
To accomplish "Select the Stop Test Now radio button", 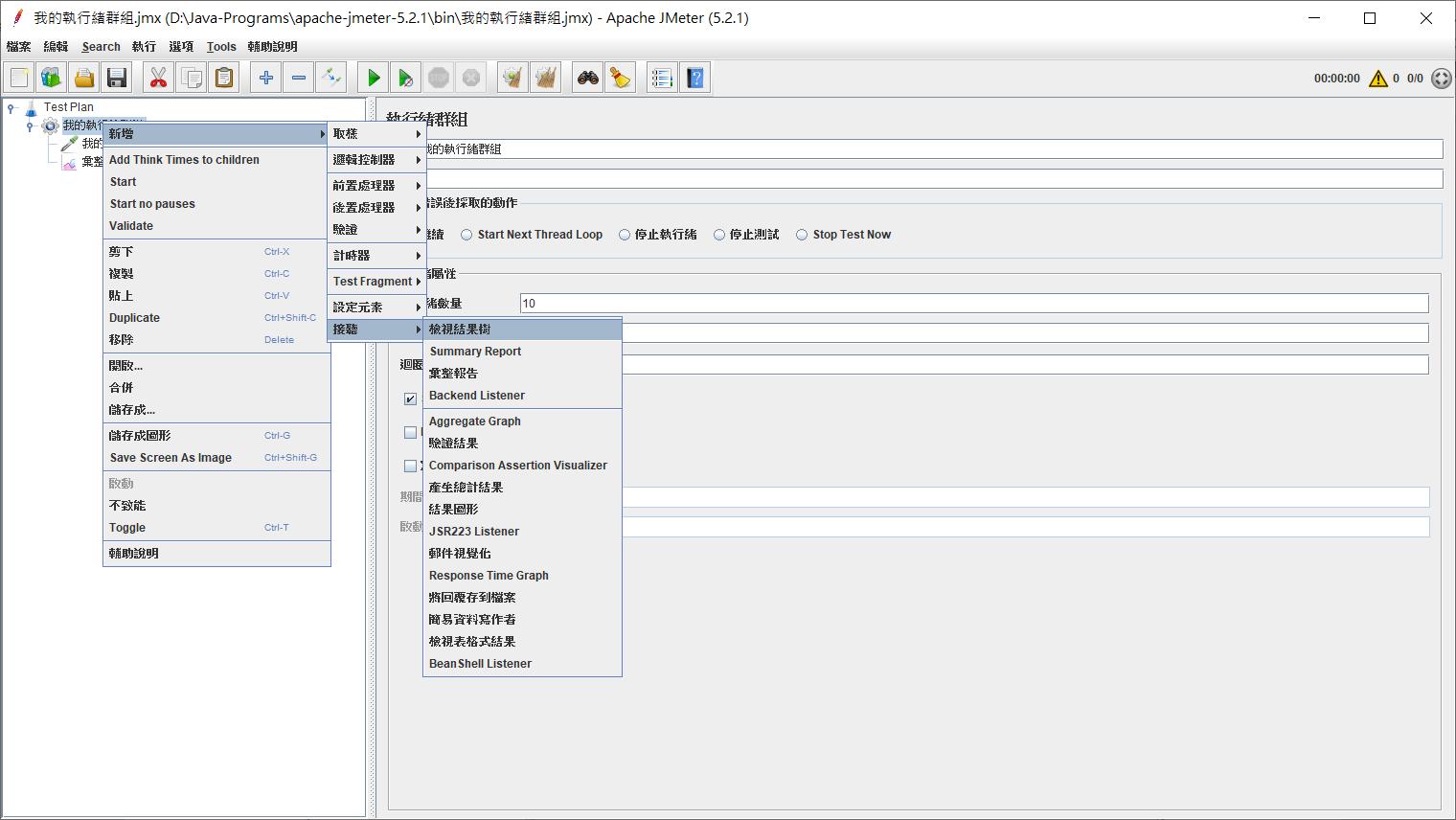I will [802, 235].
